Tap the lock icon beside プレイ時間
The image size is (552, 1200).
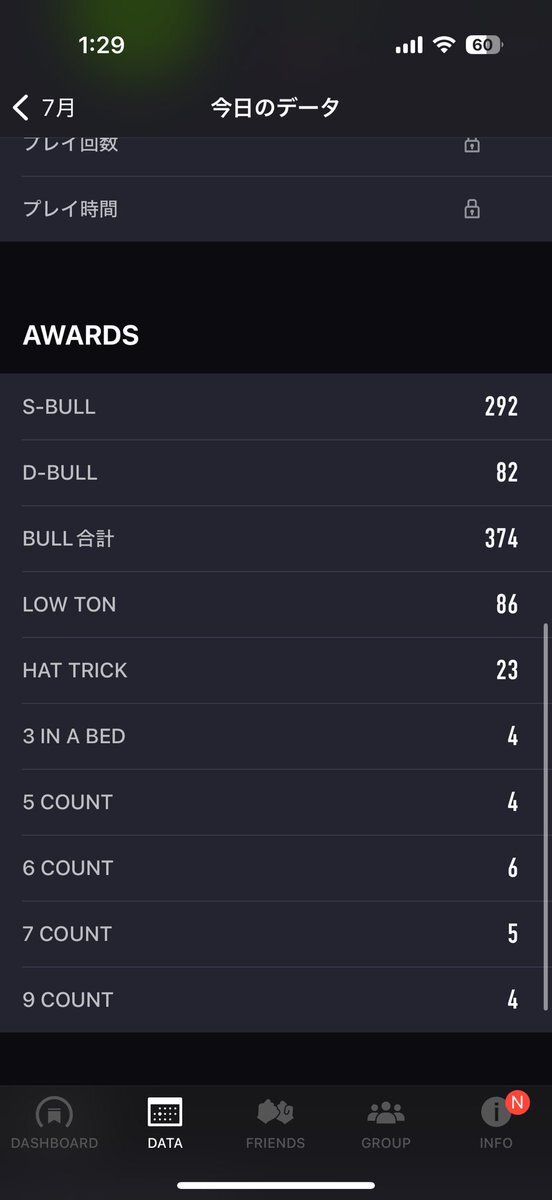[x=472, y=209]
